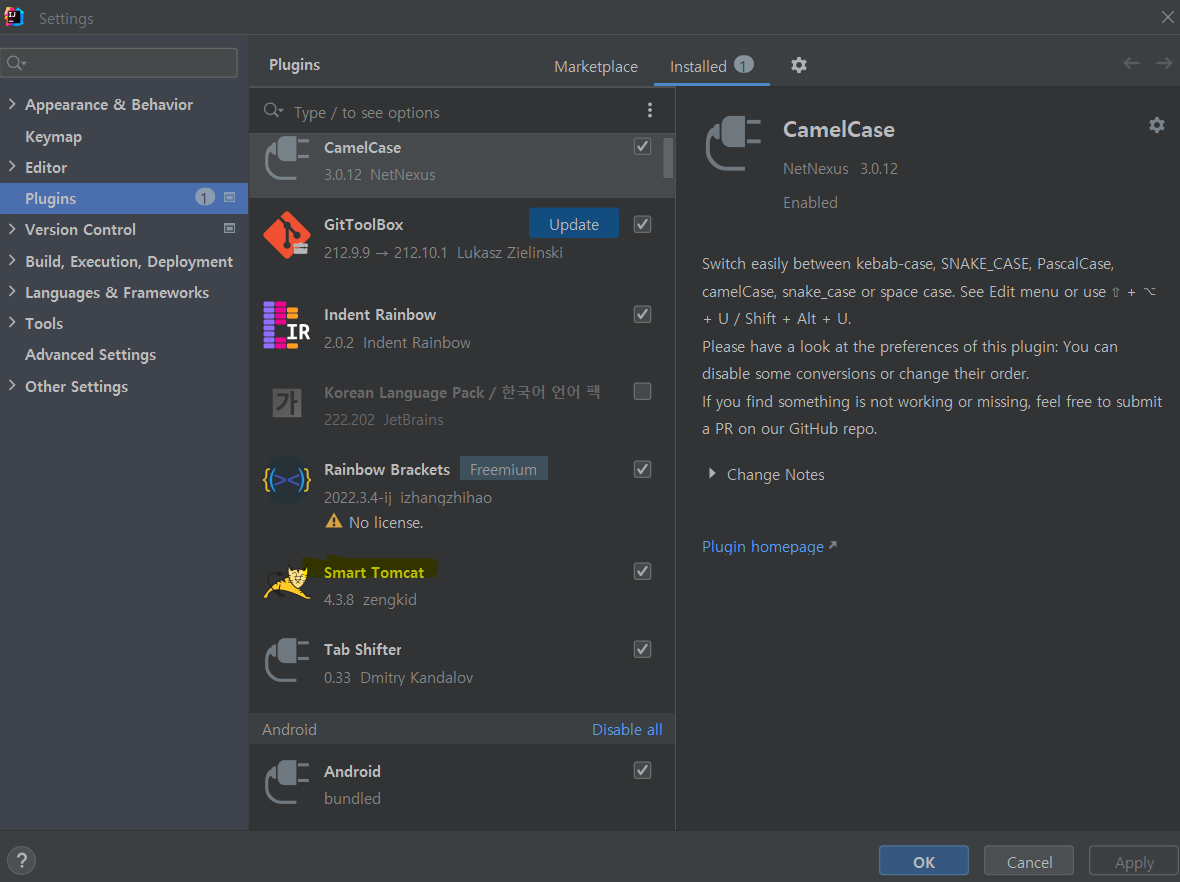
Task: Click the Freemium tag on Rainbow Brackets
Action: pos(503,469)
